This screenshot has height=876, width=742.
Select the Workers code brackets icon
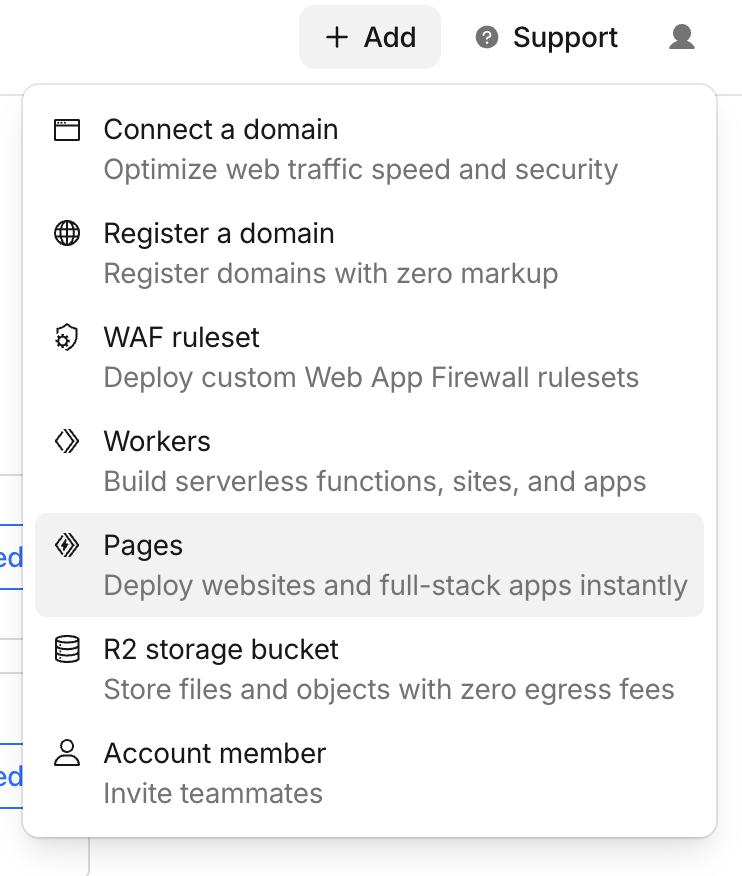click(66, 441)
